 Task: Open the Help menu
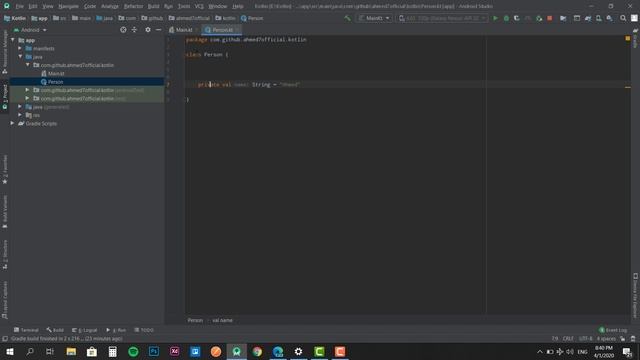click(238, 6)
